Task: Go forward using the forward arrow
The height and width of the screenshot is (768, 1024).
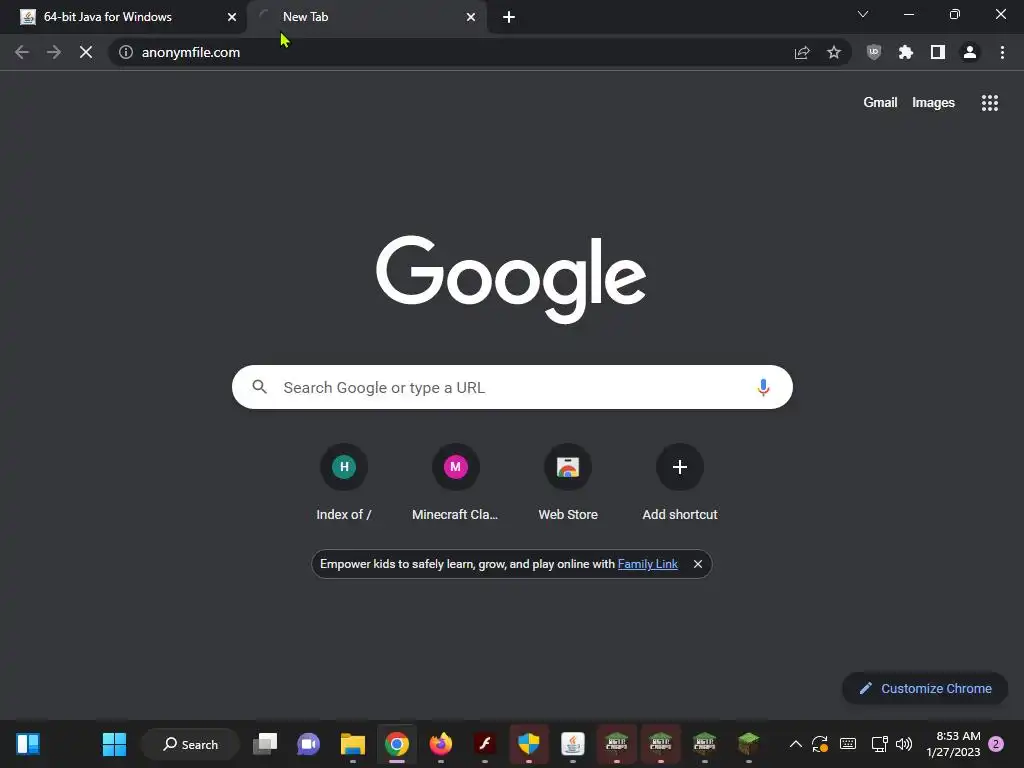Action: 54,52
